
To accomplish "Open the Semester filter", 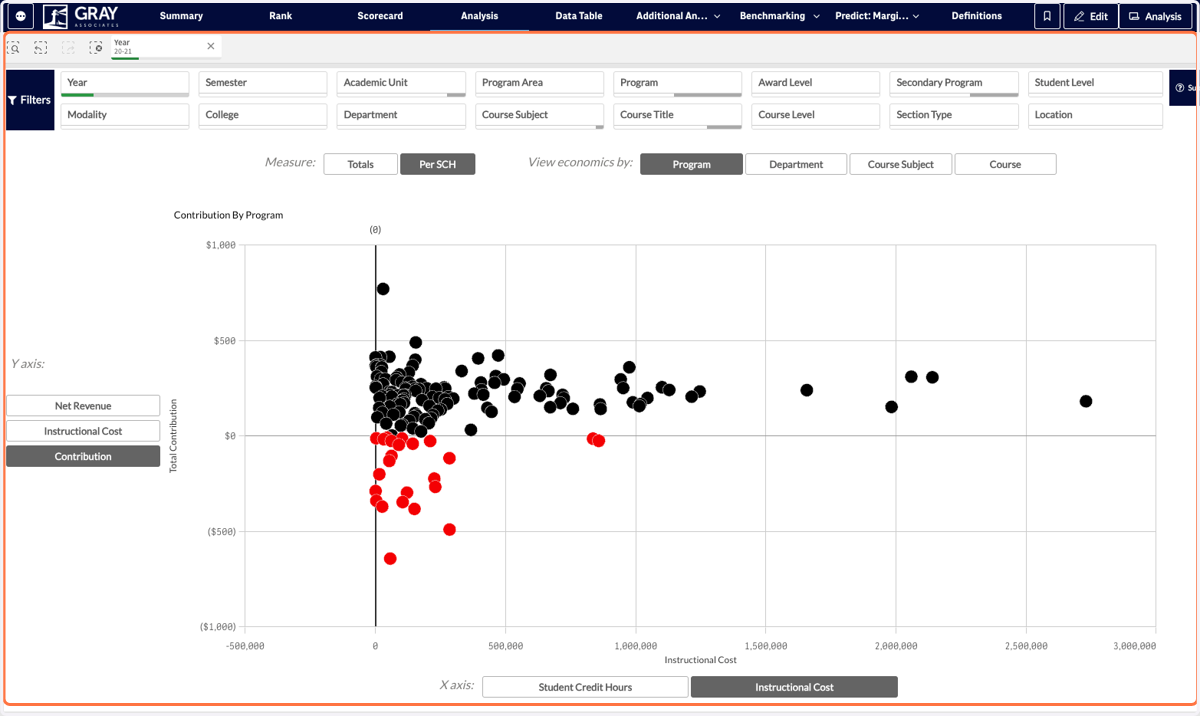I will click(263, 84).
